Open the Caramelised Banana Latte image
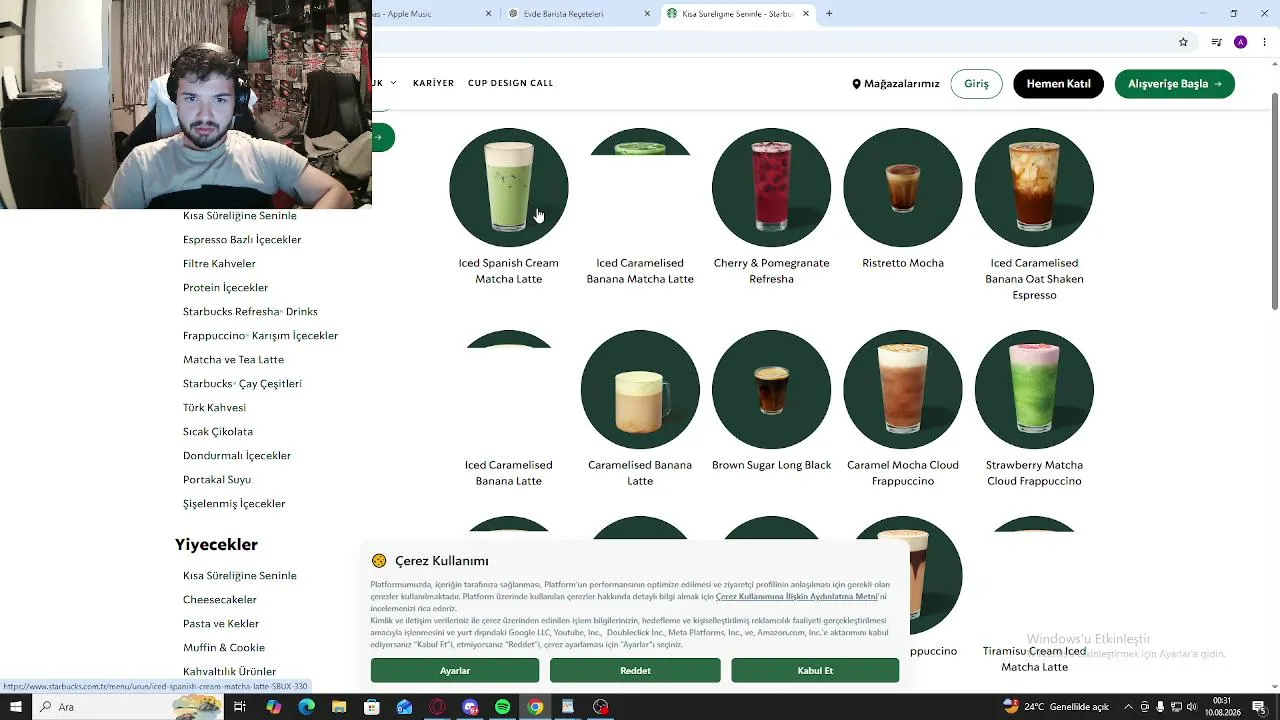The height and width of the screenshot is (720, 1280). [x=640, y=389]
